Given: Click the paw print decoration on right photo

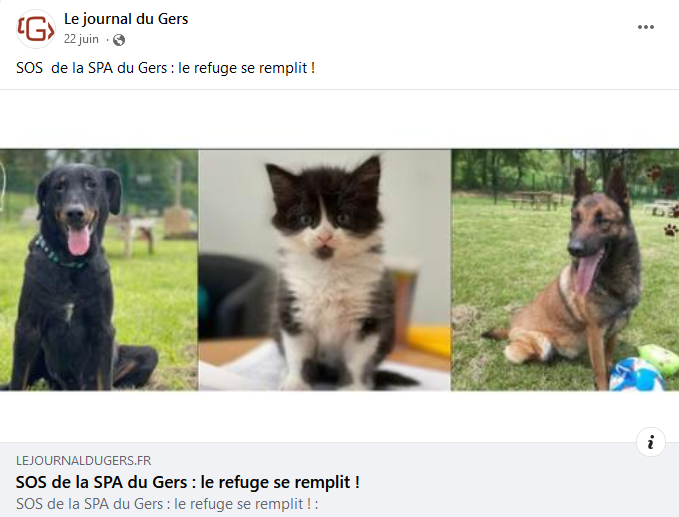Looking at the screenshot, I should point(670,229).
